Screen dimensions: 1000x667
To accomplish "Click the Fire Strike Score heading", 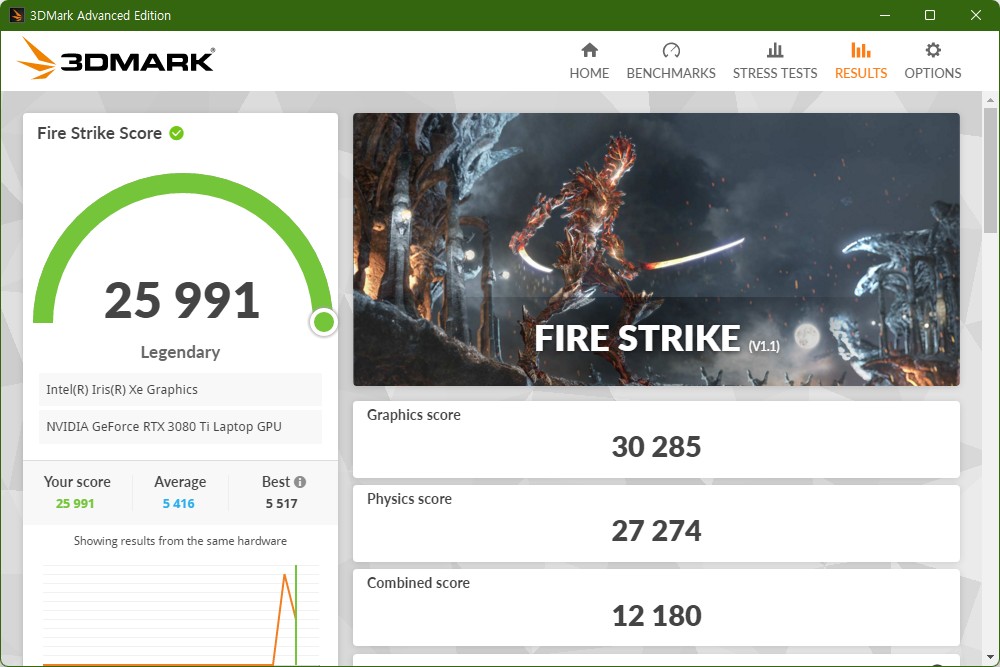I will point(99,133).
